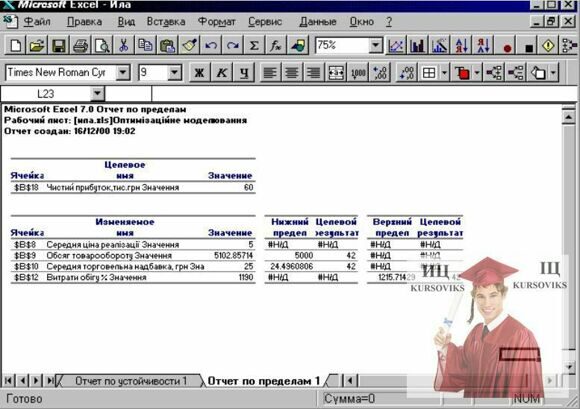
Task: Open the Сервис menu
Action: (265, 22)
